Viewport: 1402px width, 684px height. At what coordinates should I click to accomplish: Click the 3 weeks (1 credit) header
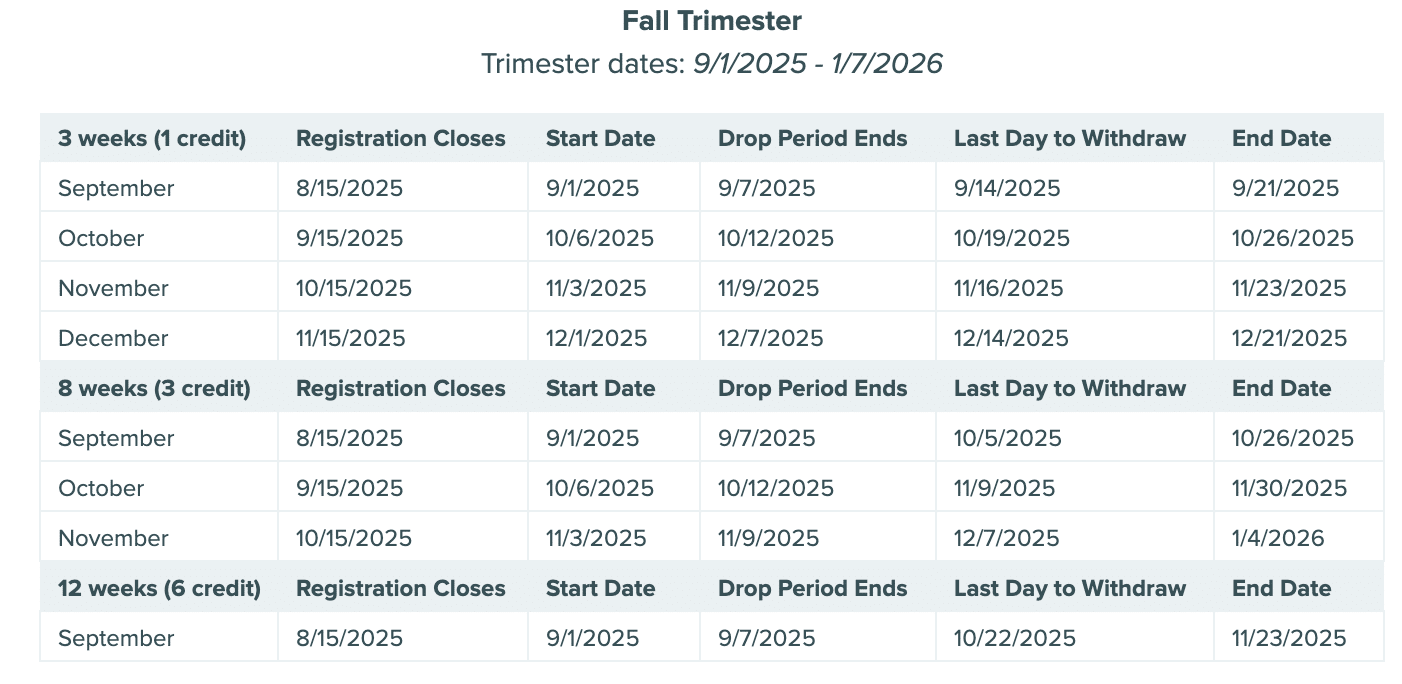click(x=152, y=138)
